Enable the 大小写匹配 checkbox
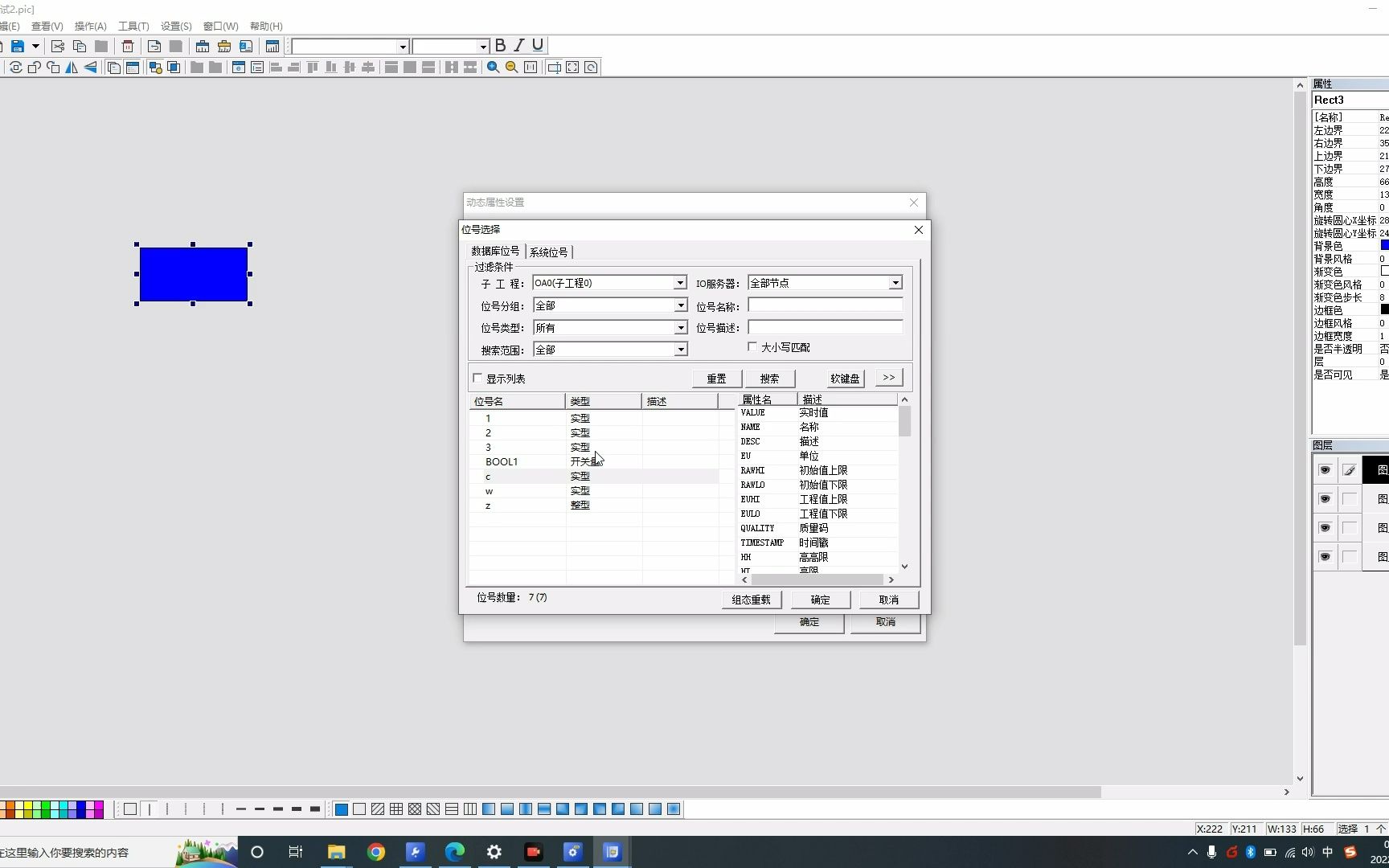Screen dimensions: 1389x868 [752, 347]
